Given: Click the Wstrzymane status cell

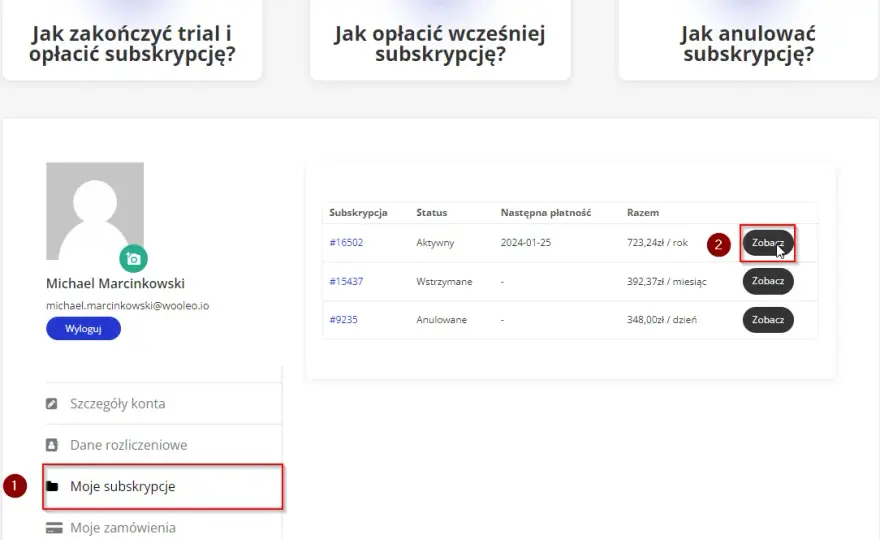Looking at the screenshot, I should click(444, 281).
